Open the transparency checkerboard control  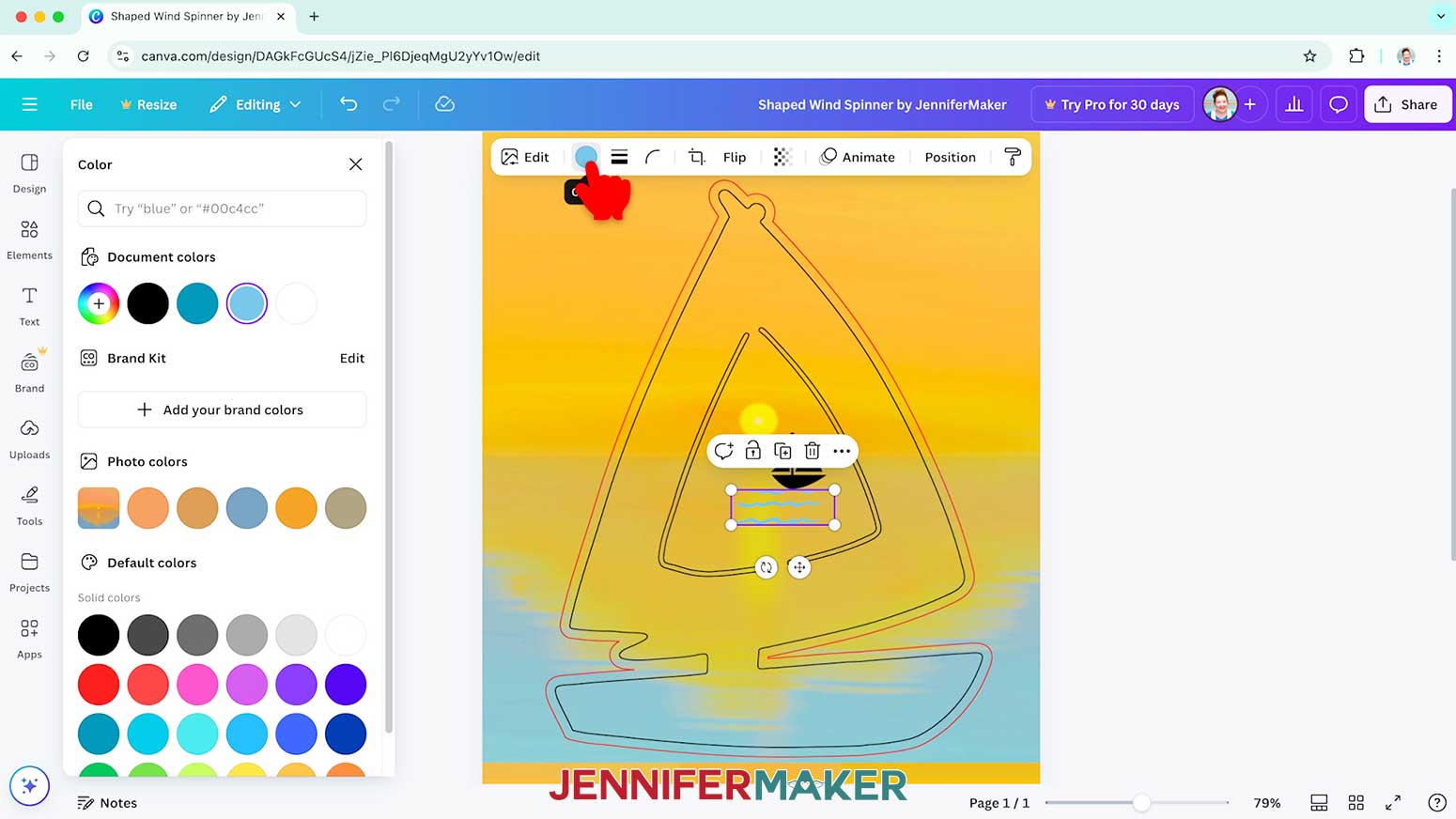tap(782, 157)
